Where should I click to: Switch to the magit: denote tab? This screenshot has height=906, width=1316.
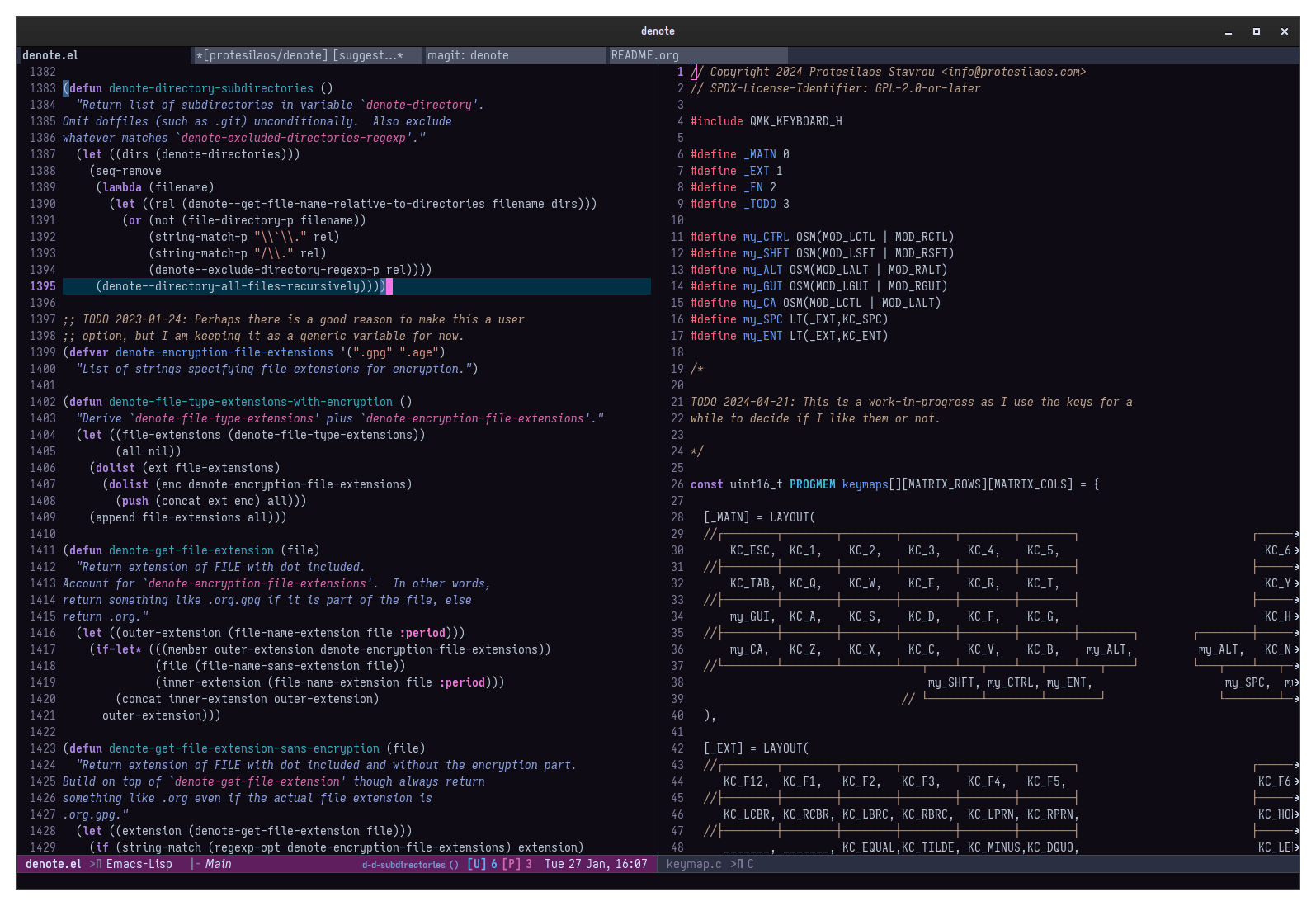click(x=468, y=55)
